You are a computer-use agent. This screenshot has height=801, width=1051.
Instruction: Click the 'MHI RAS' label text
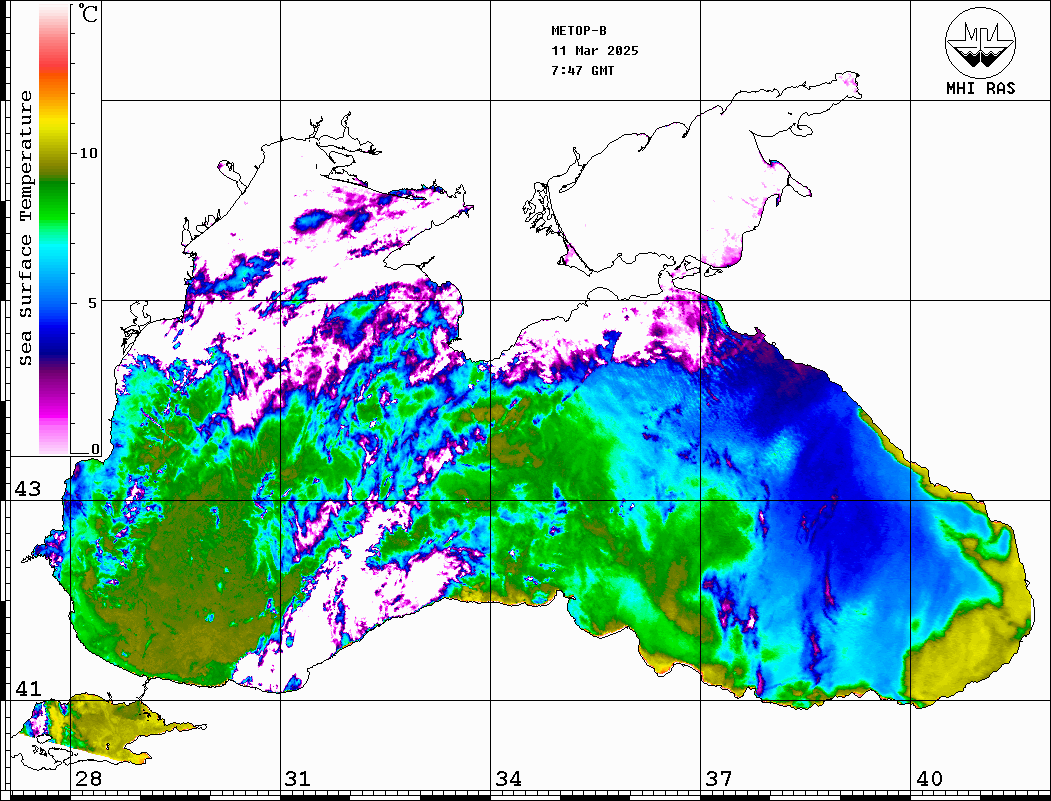click(980, 88)
